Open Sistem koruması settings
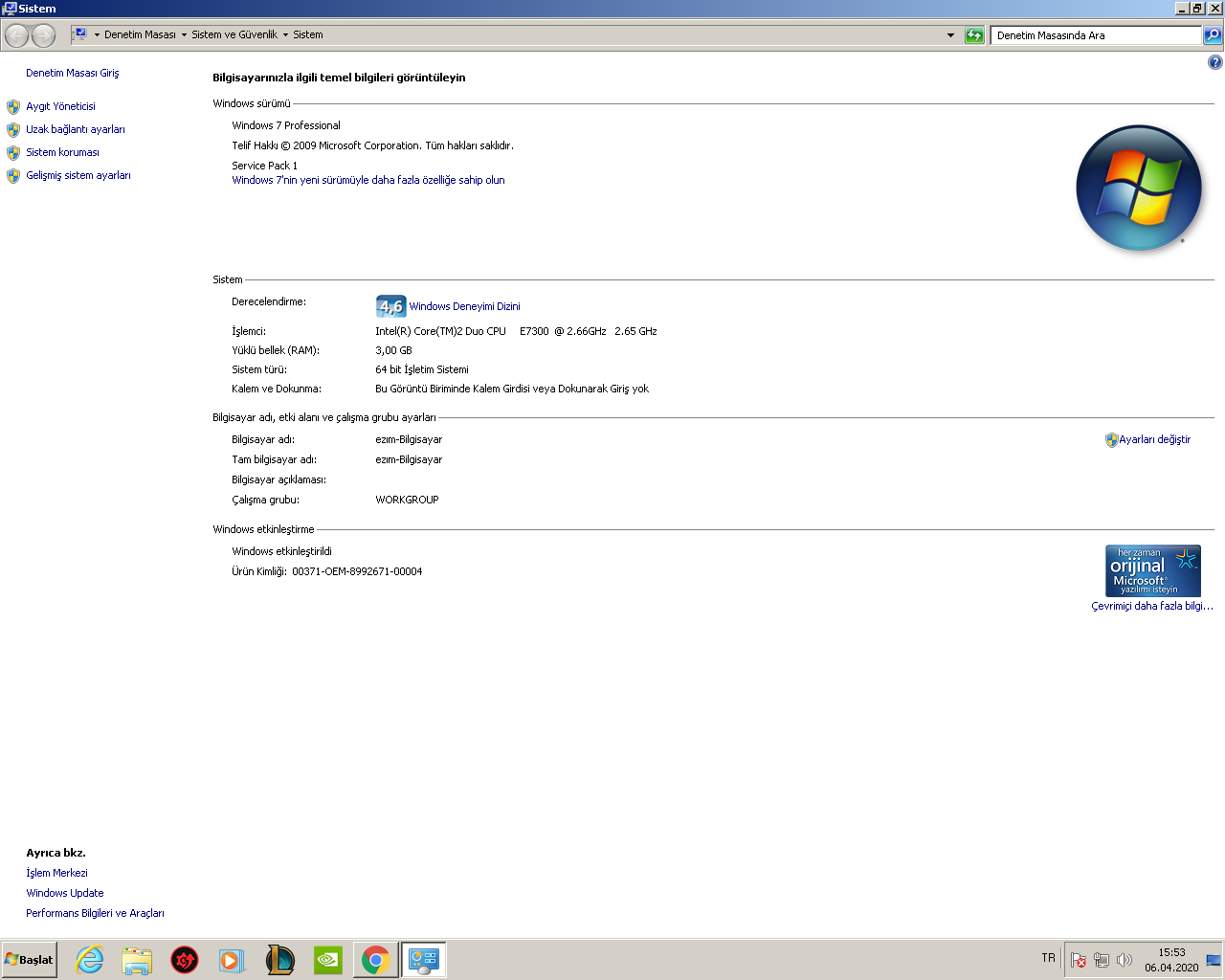The width and height of the screenshot is (1225, 980). 62,152
